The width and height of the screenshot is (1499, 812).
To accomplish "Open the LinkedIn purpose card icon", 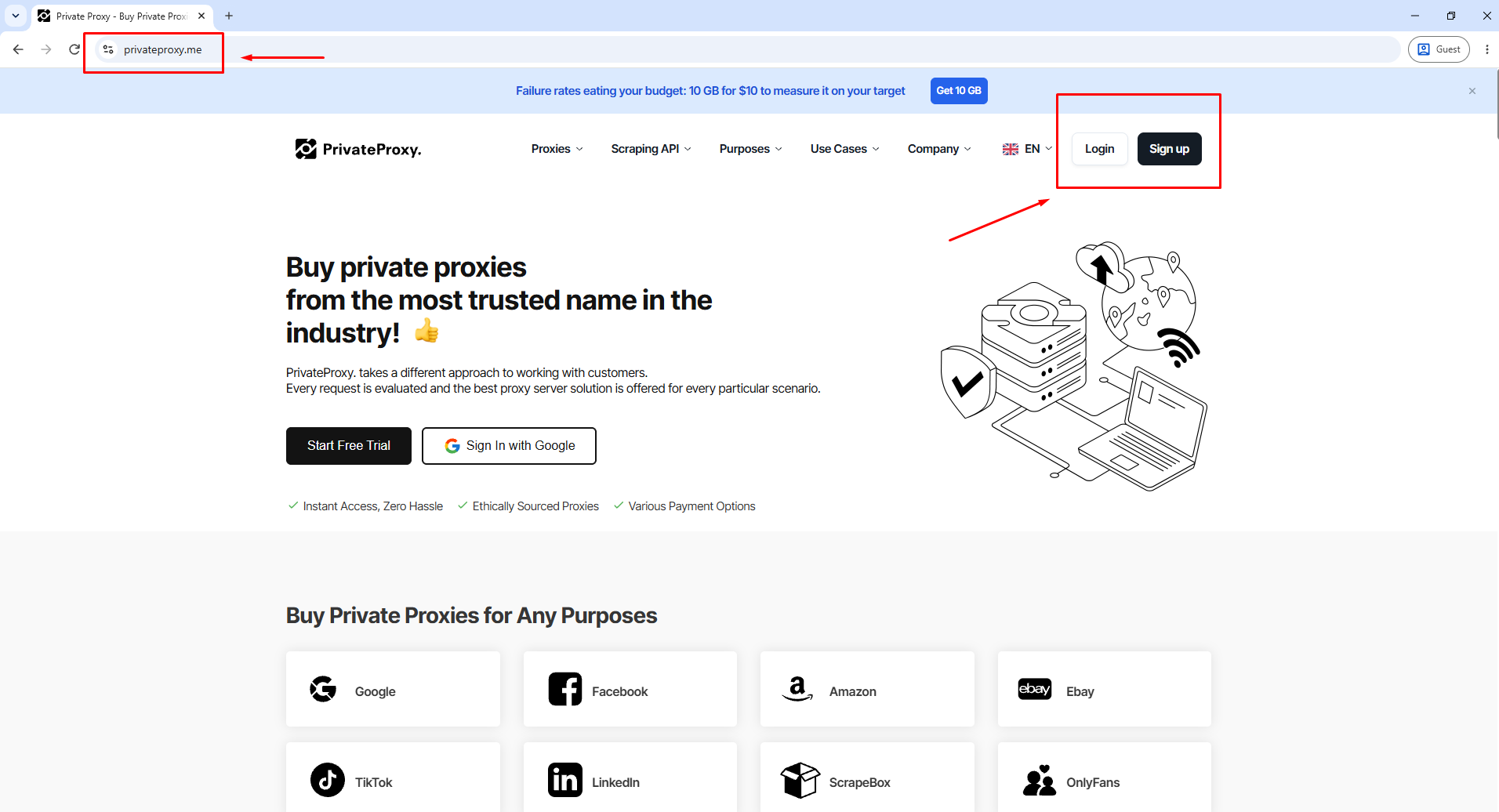I will point(565,780).
